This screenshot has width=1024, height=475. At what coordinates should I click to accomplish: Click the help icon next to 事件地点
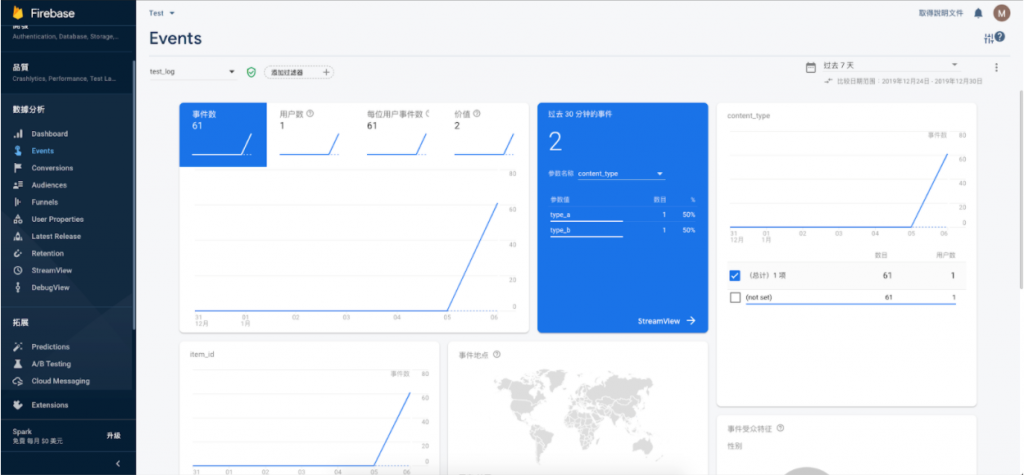tap(497, 355)
